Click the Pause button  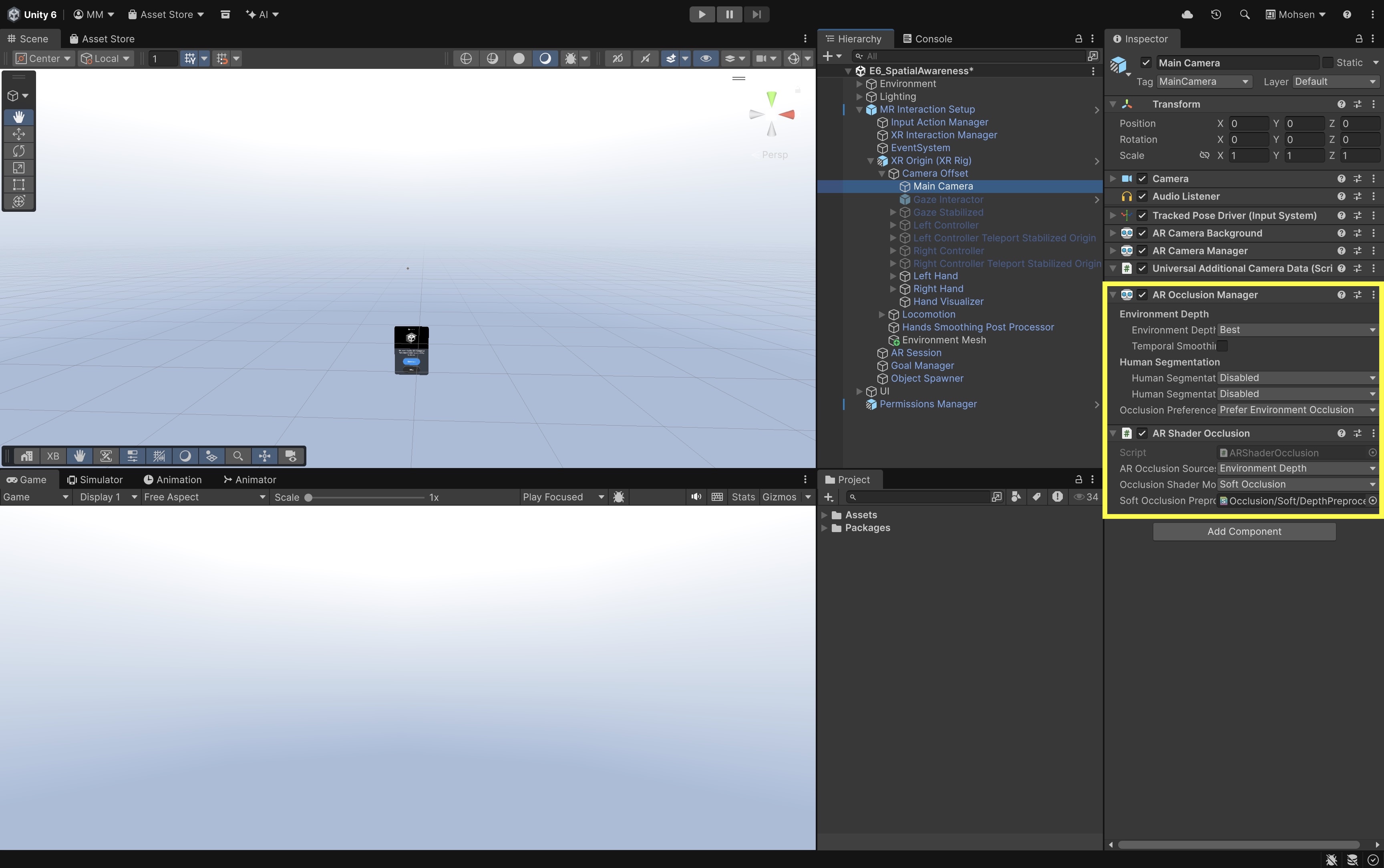[729, 14]
